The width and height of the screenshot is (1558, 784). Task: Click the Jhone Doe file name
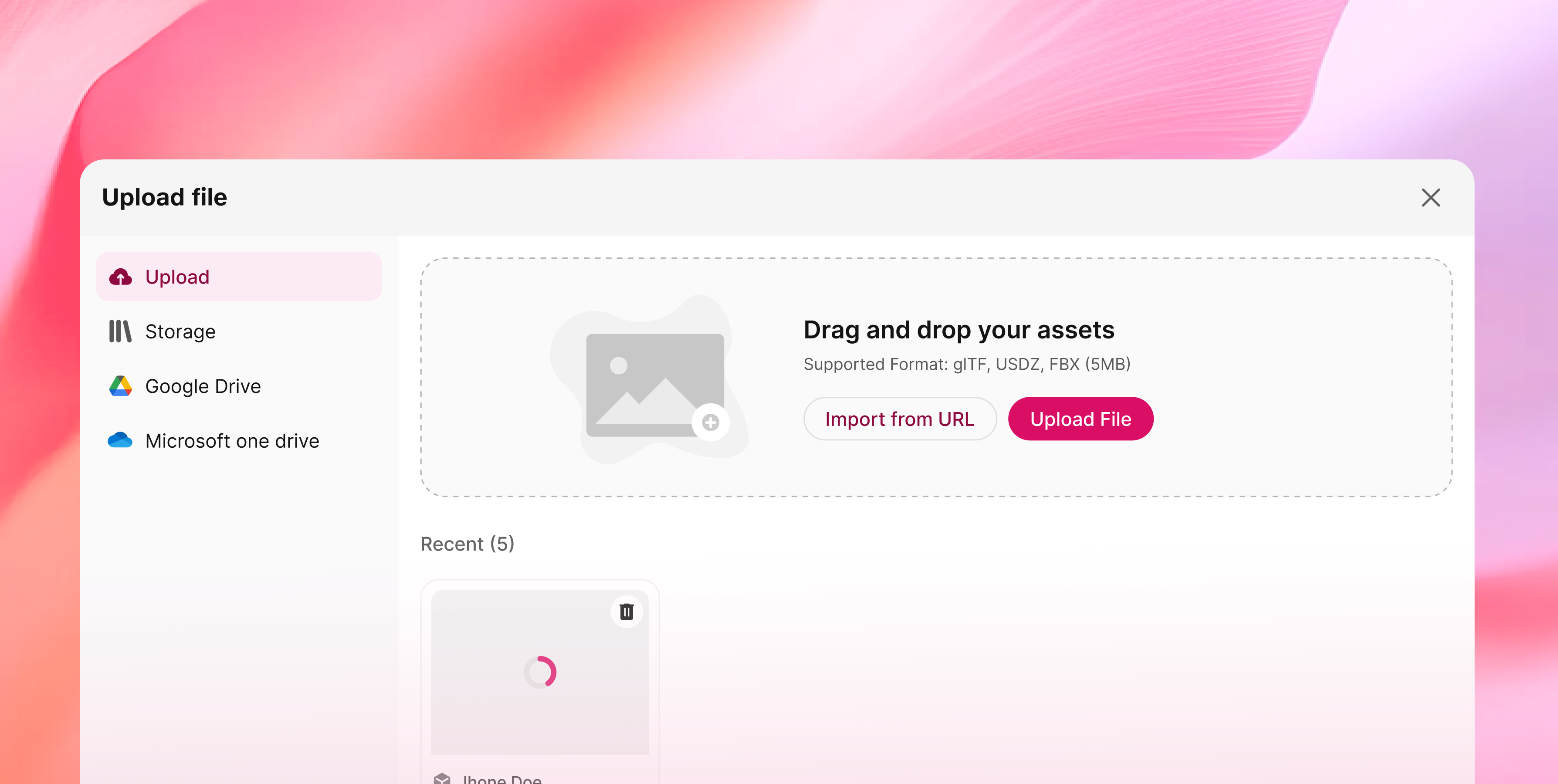point(502,779)
